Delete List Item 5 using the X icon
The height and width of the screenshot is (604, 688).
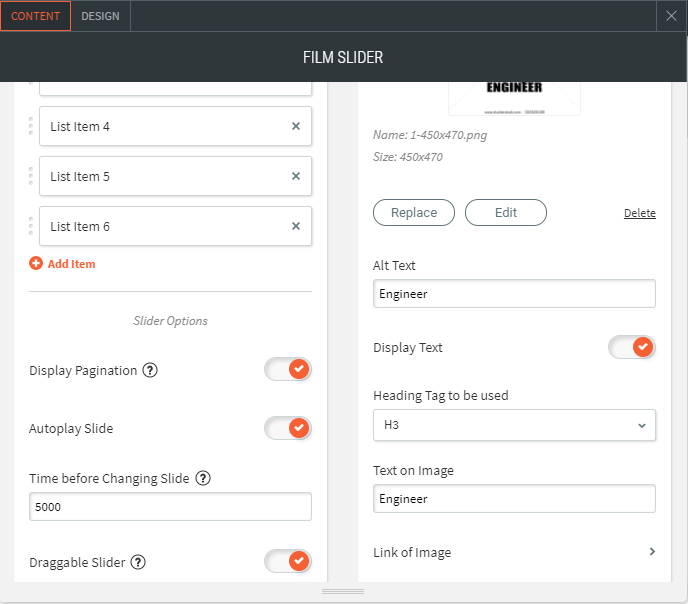[296, 176]
